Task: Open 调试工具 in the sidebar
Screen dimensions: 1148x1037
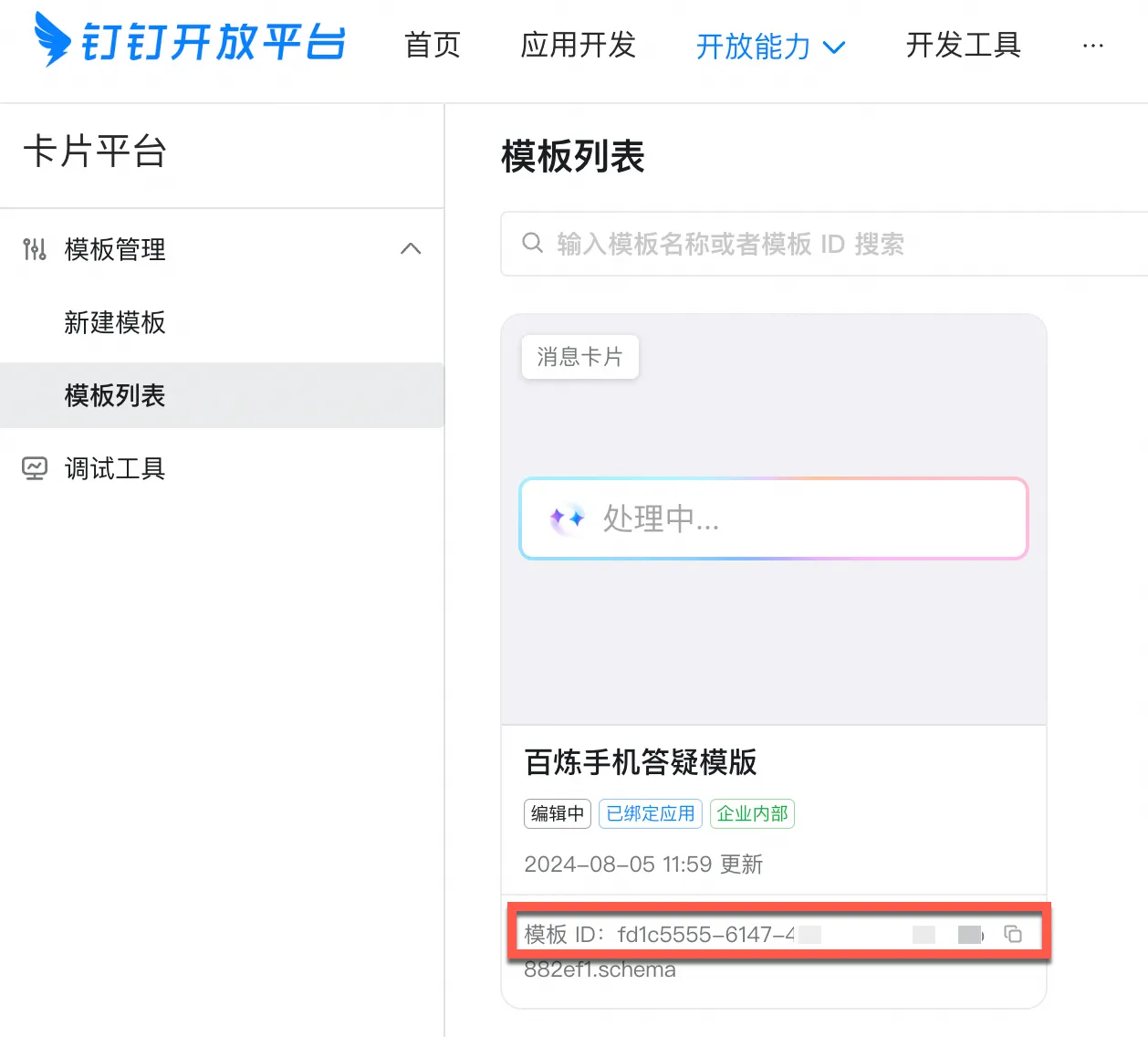Action: (x=115, y=468)
